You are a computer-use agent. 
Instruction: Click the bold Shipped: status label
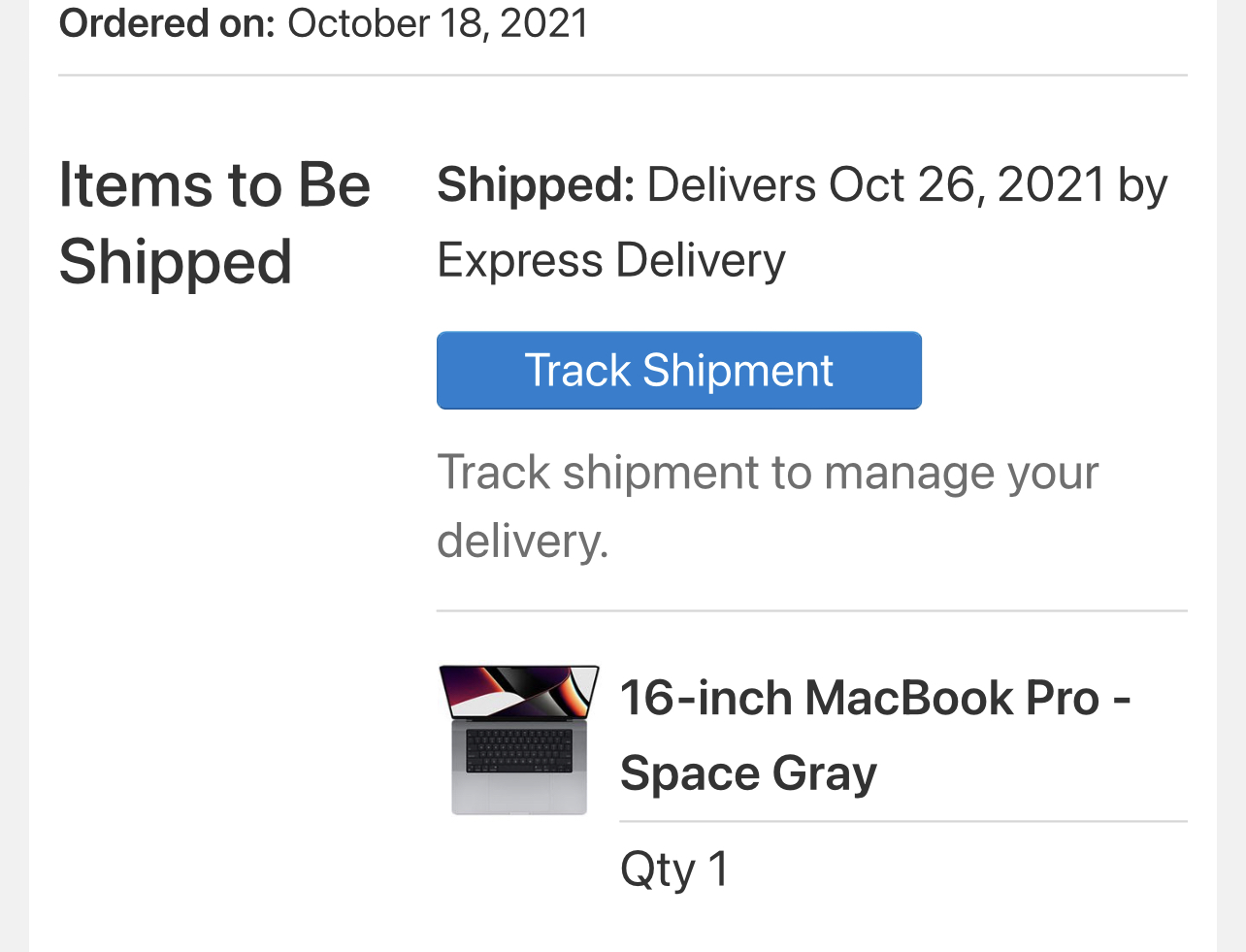(536, 184)
